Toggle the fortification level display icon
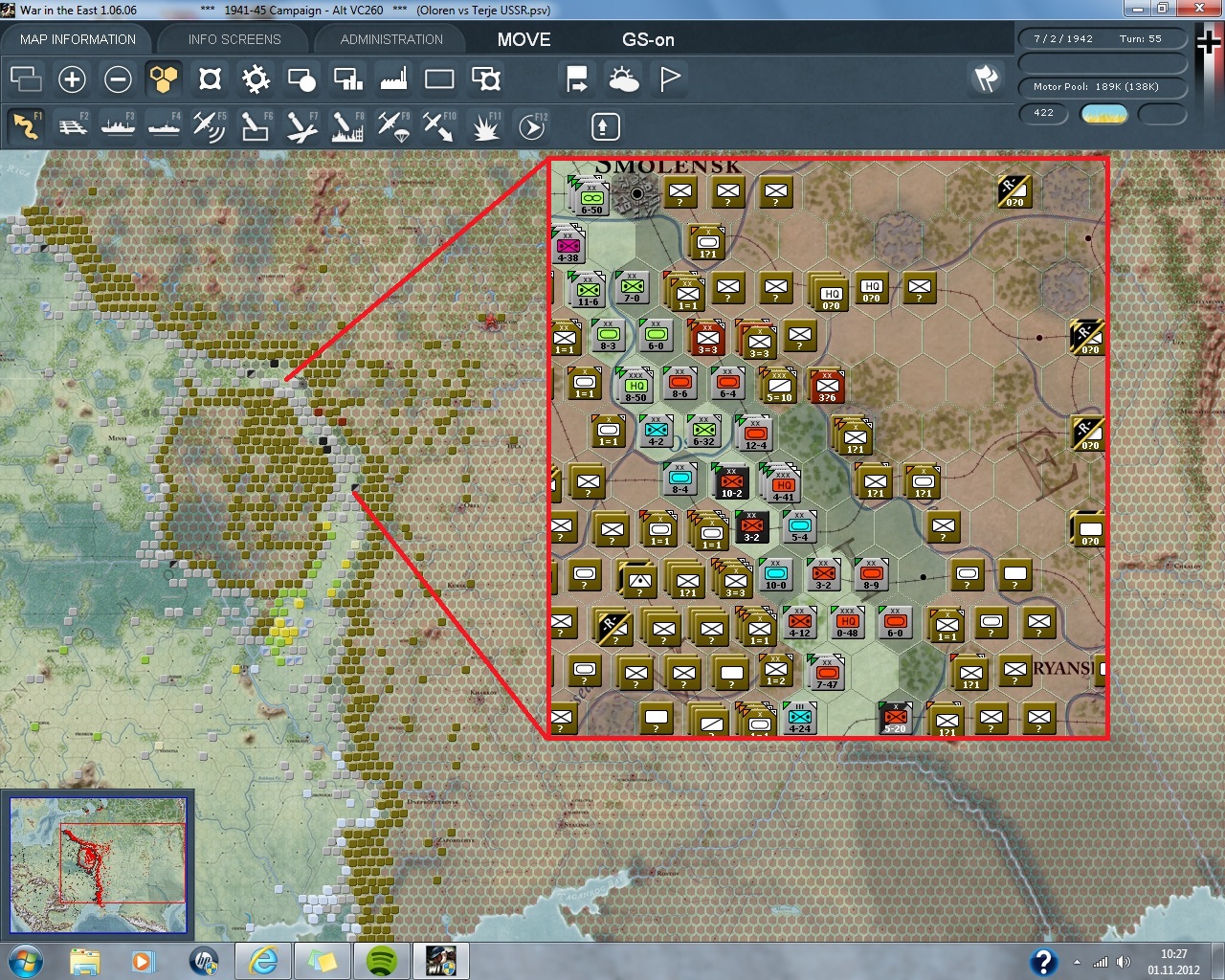 tap(210, 78)
